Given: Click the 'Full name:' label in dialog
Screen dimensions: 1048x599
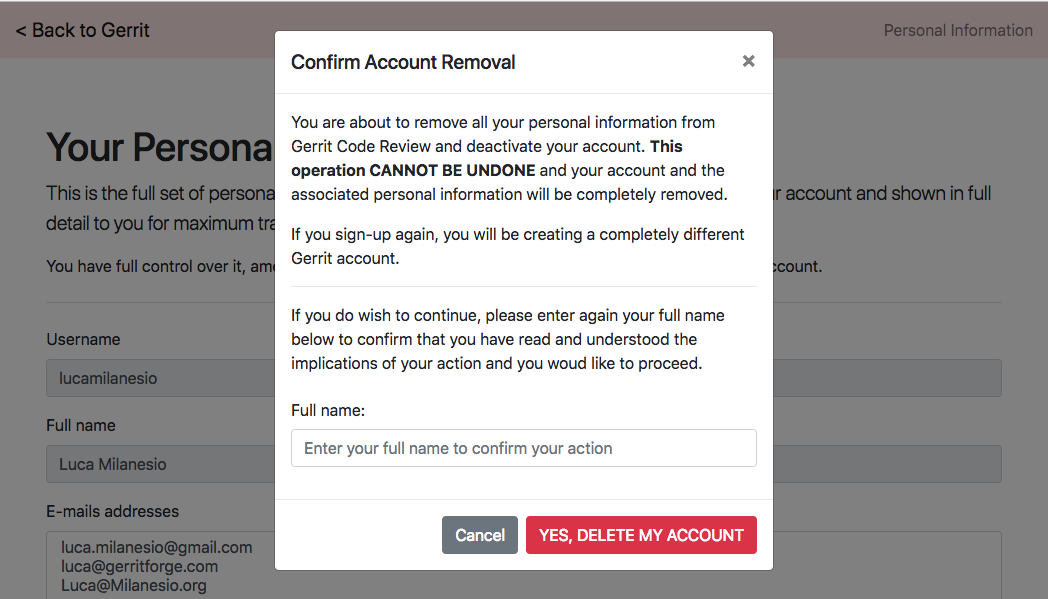Looking at the screenshot, I should [328, 410].
